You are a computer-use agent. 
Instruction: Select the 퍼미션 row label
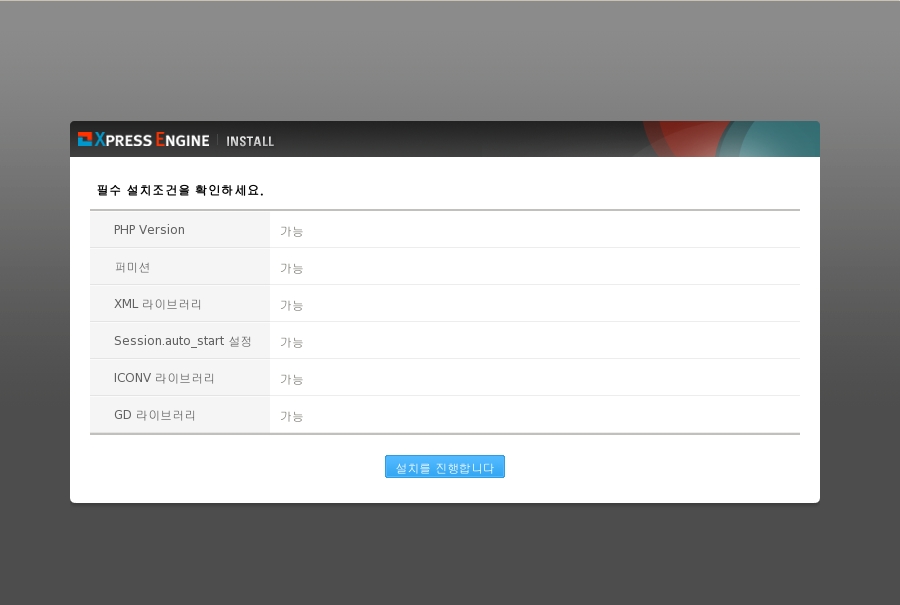(x=132, y=267)
